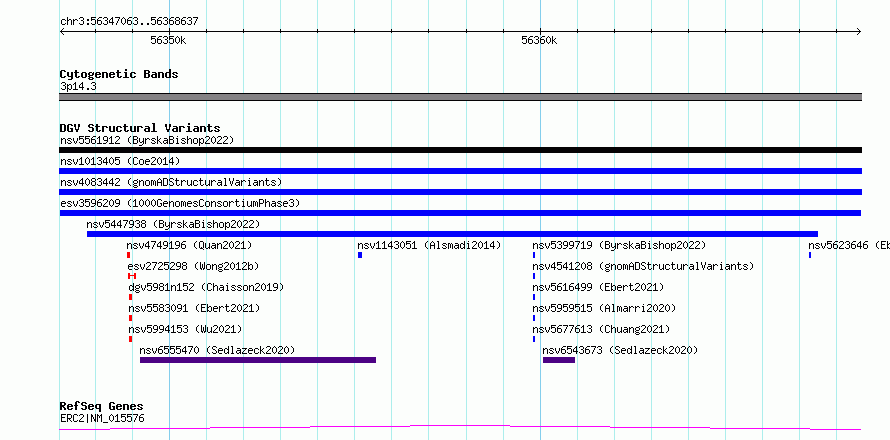This screenshot has height=440, width=890.
Task: Click the small blue nsv1143051 marker
Action: (360, 255)
